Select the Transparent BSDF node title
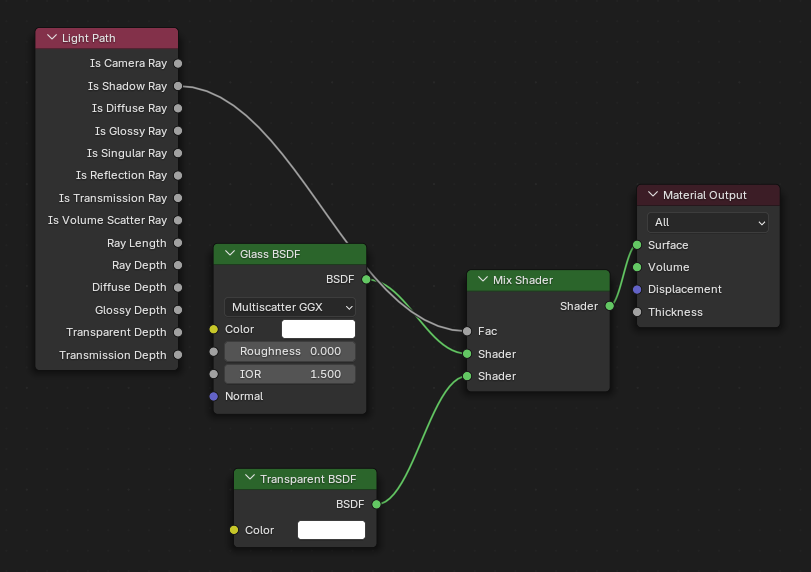811x572 pixels. 308,479
